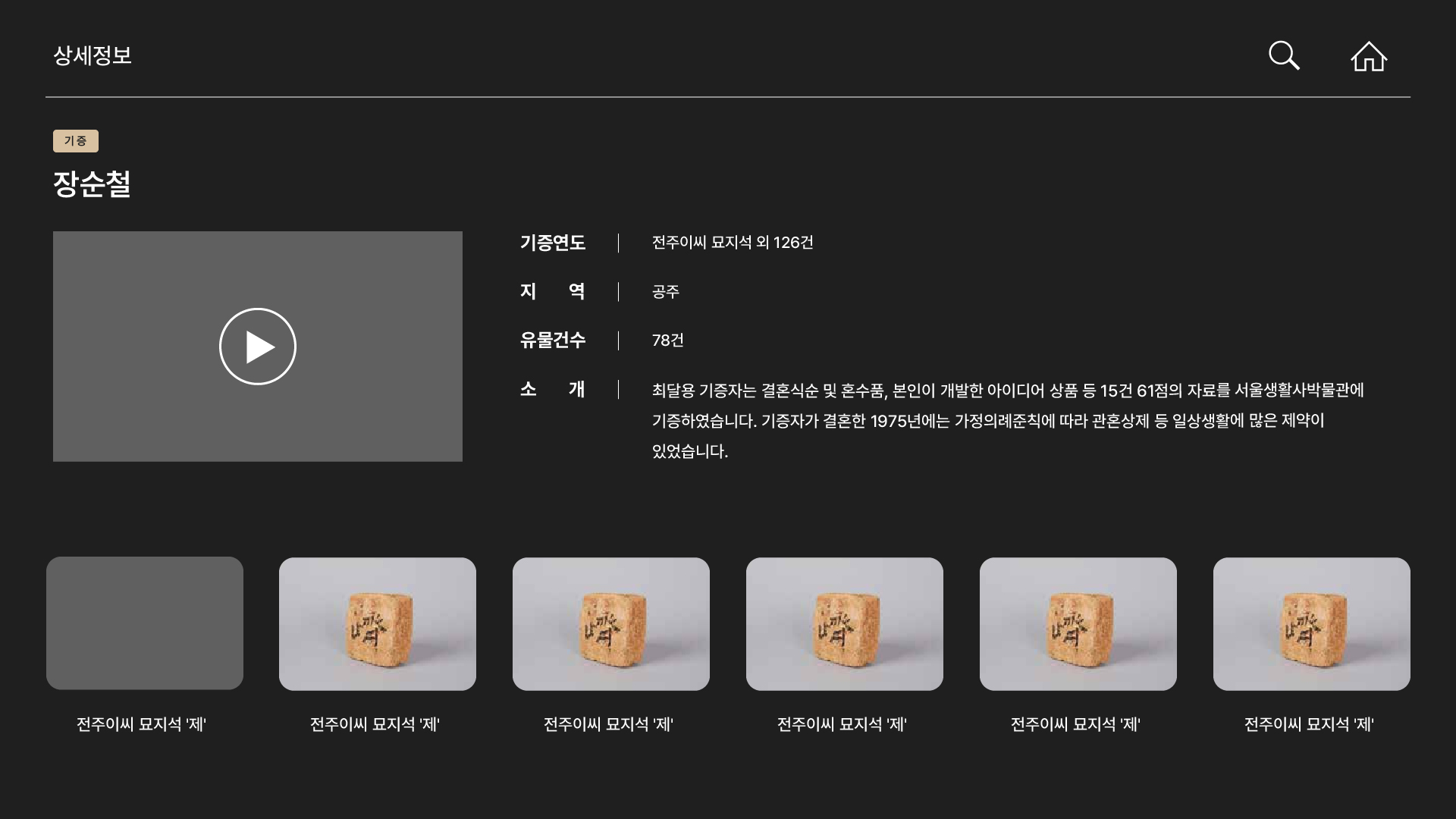Click the 기증 badge tag

click(76, 141)
